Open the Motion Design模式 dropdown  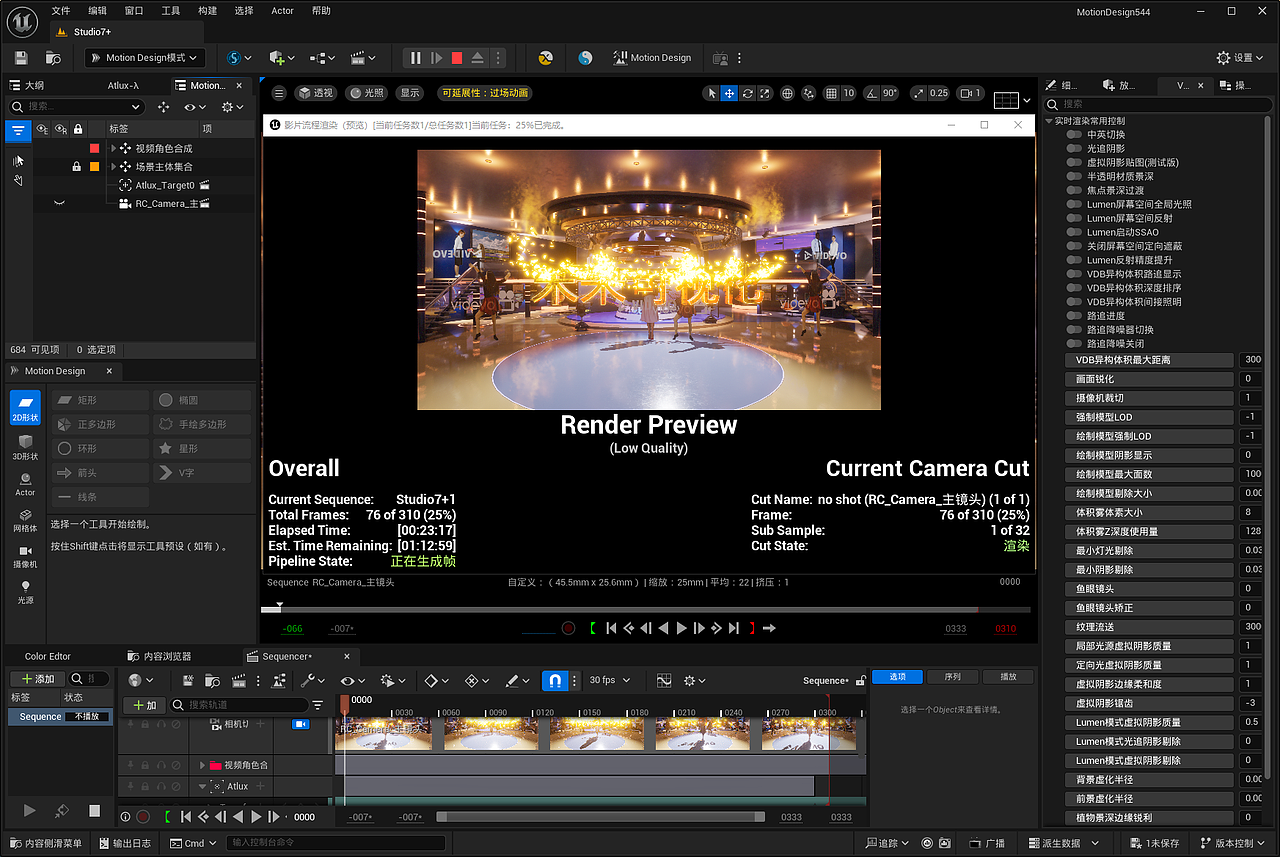145,58
